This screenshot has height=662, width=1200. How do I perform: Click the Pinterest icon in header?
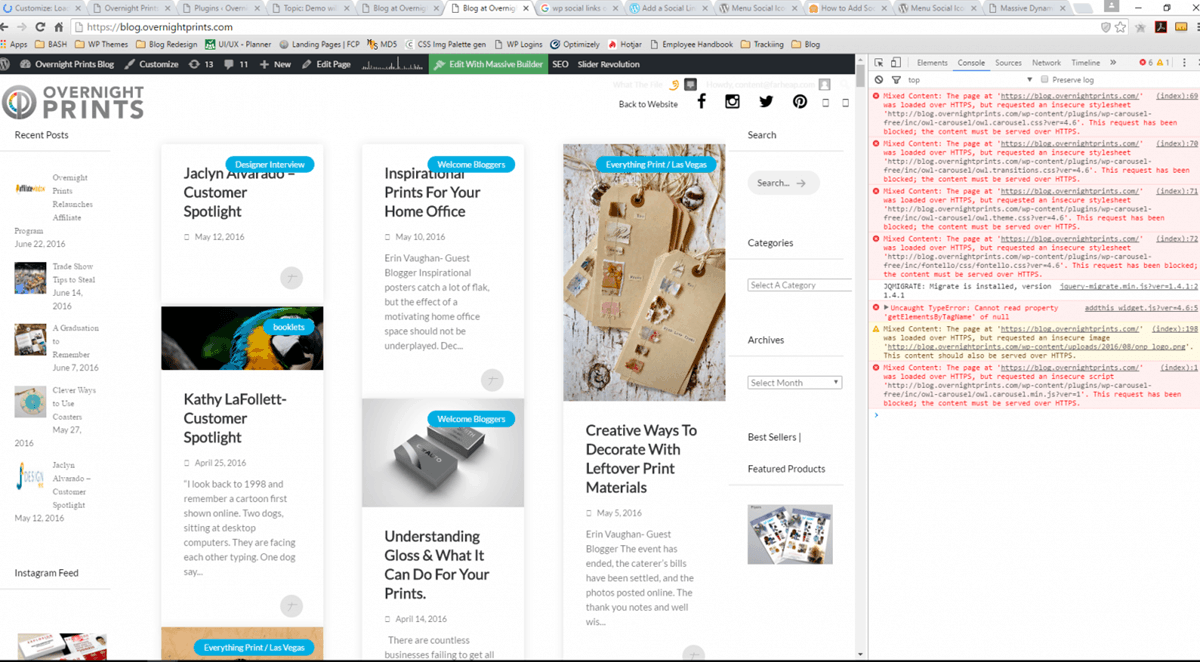800,102
